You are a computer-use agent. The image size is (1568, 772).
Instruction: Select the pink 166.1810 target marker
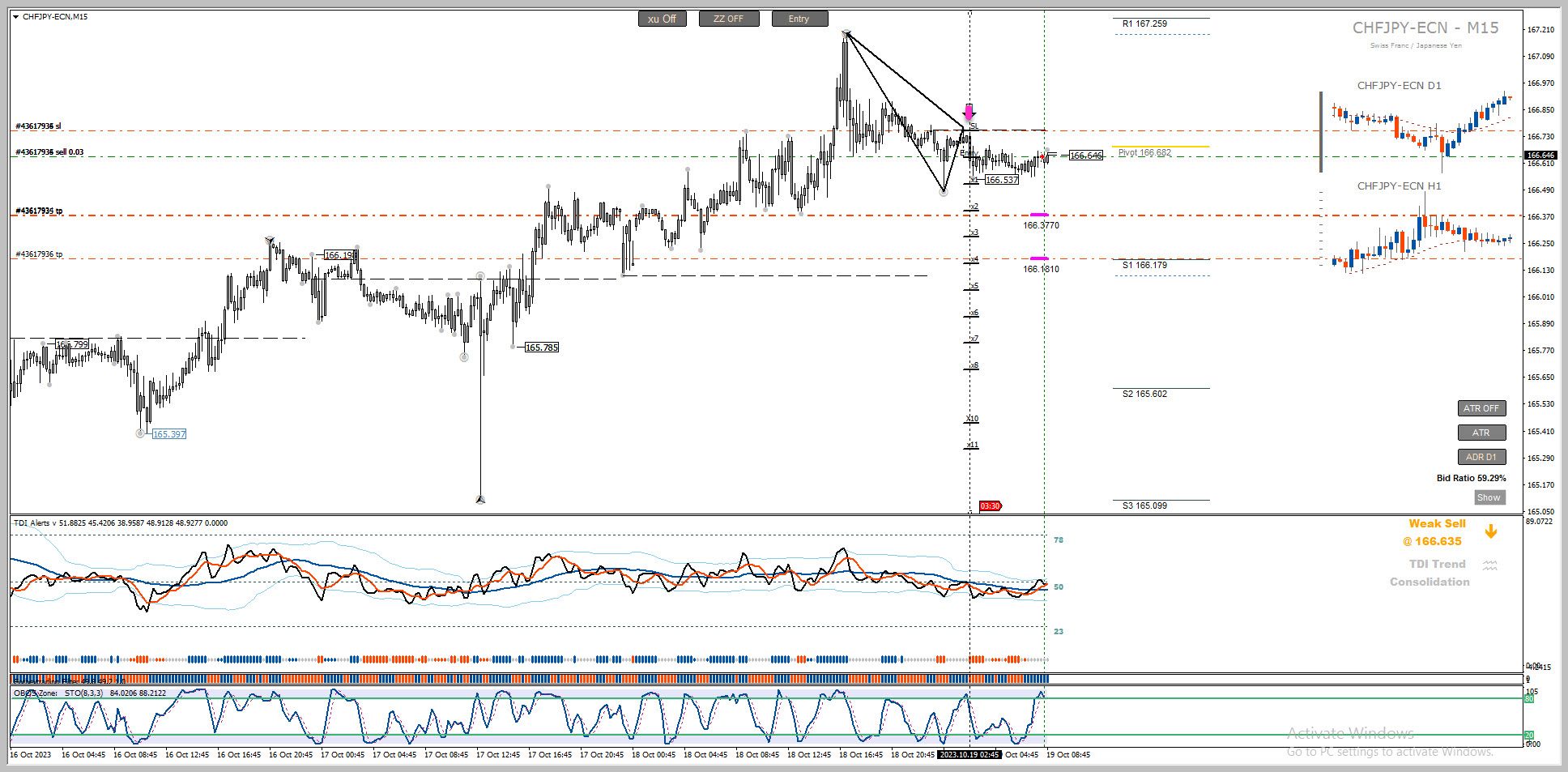pyautogui.click(x=1039, y=258)
